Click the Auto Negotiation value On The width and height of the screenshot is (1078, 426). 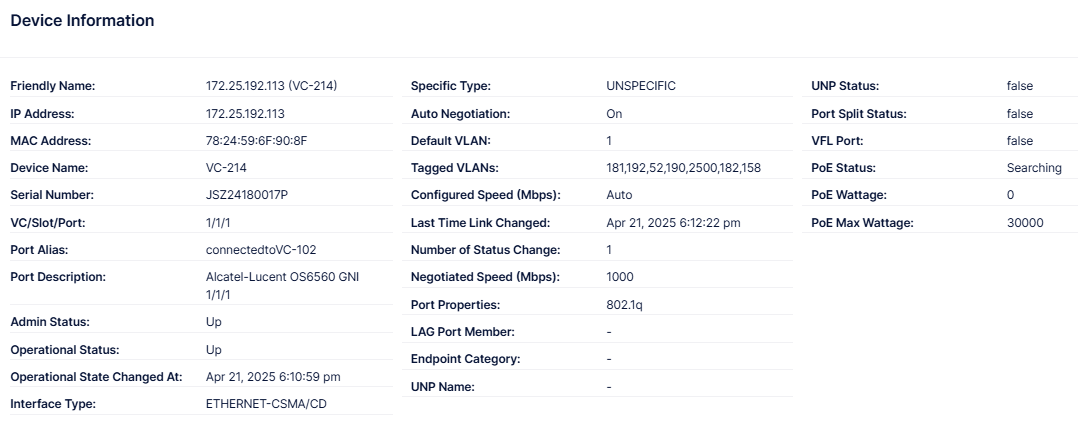tap(614, 114)
